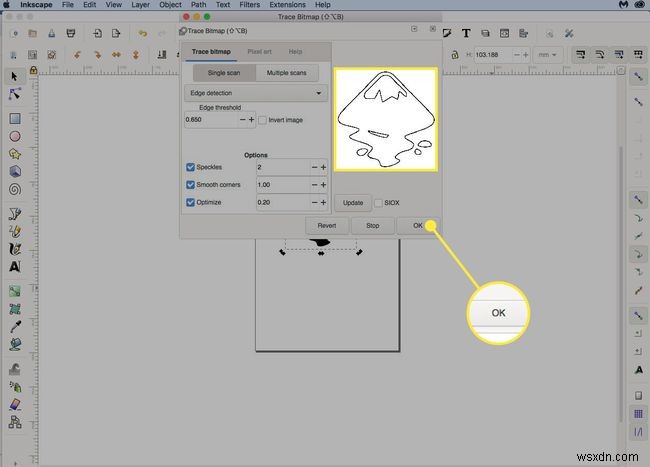Select the Node edit tool
Viewport: 650px width, 467px height.
click(15, 94)
